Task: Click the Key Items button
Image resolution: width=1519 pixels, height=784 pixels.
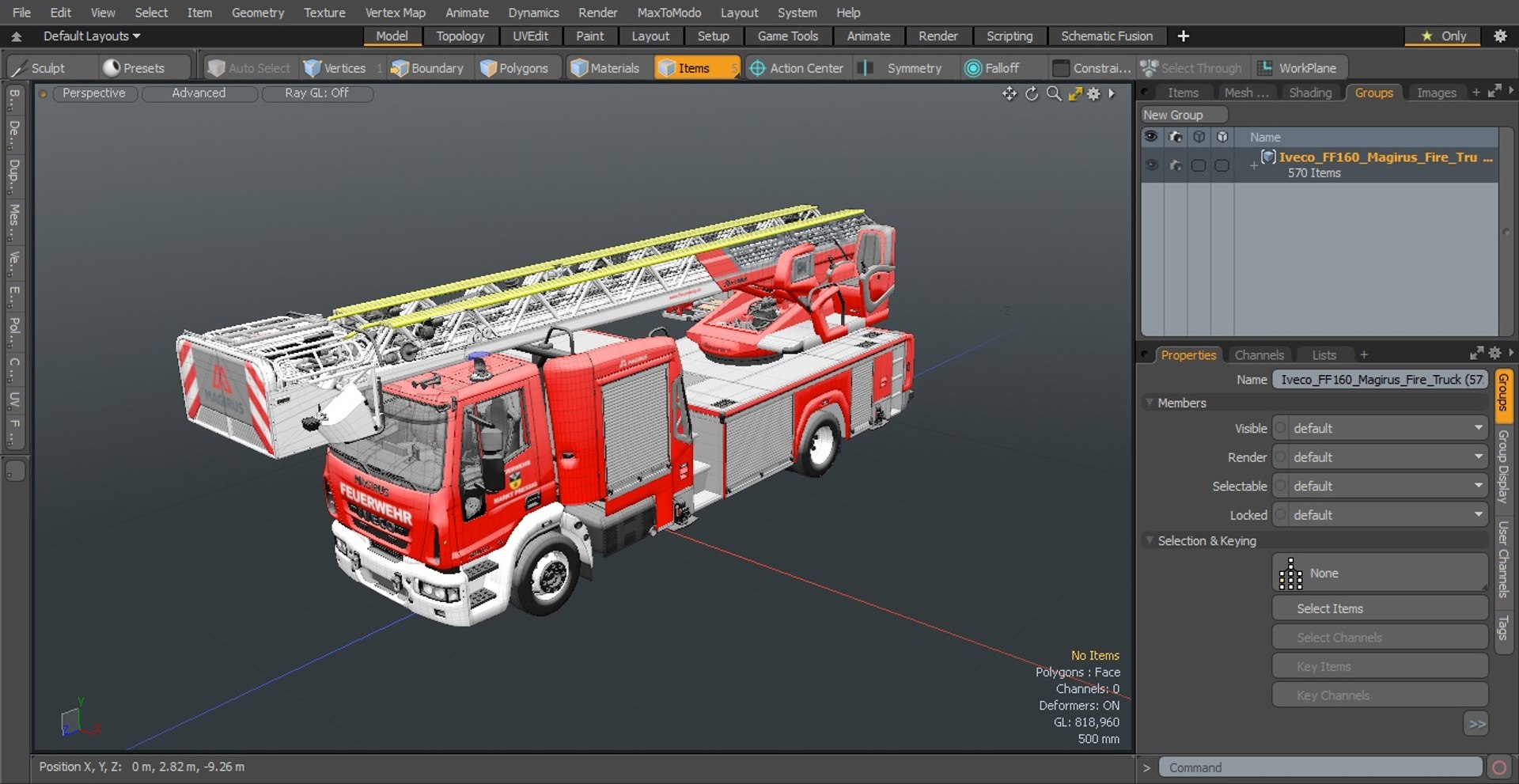Action: (1380, 666)
